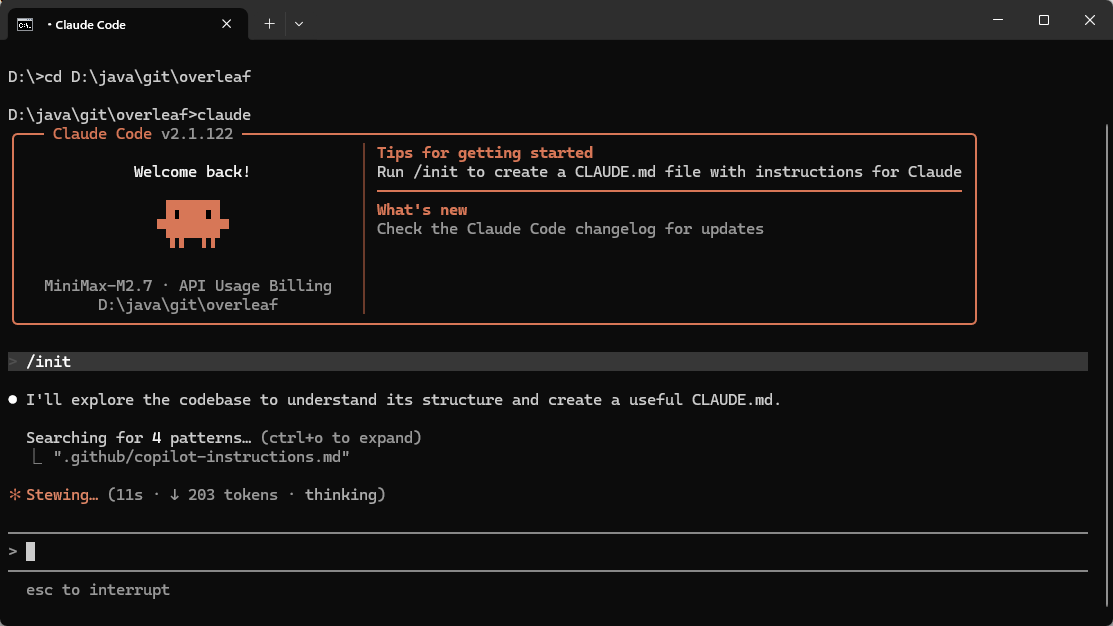Click the 'Welcome back!' text

pos(192,172)
